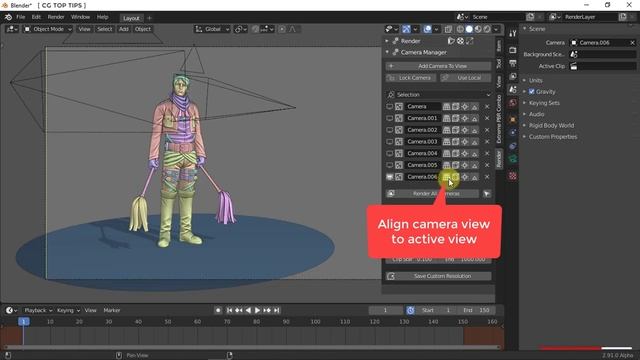Select material preview shading

(478, 29)
